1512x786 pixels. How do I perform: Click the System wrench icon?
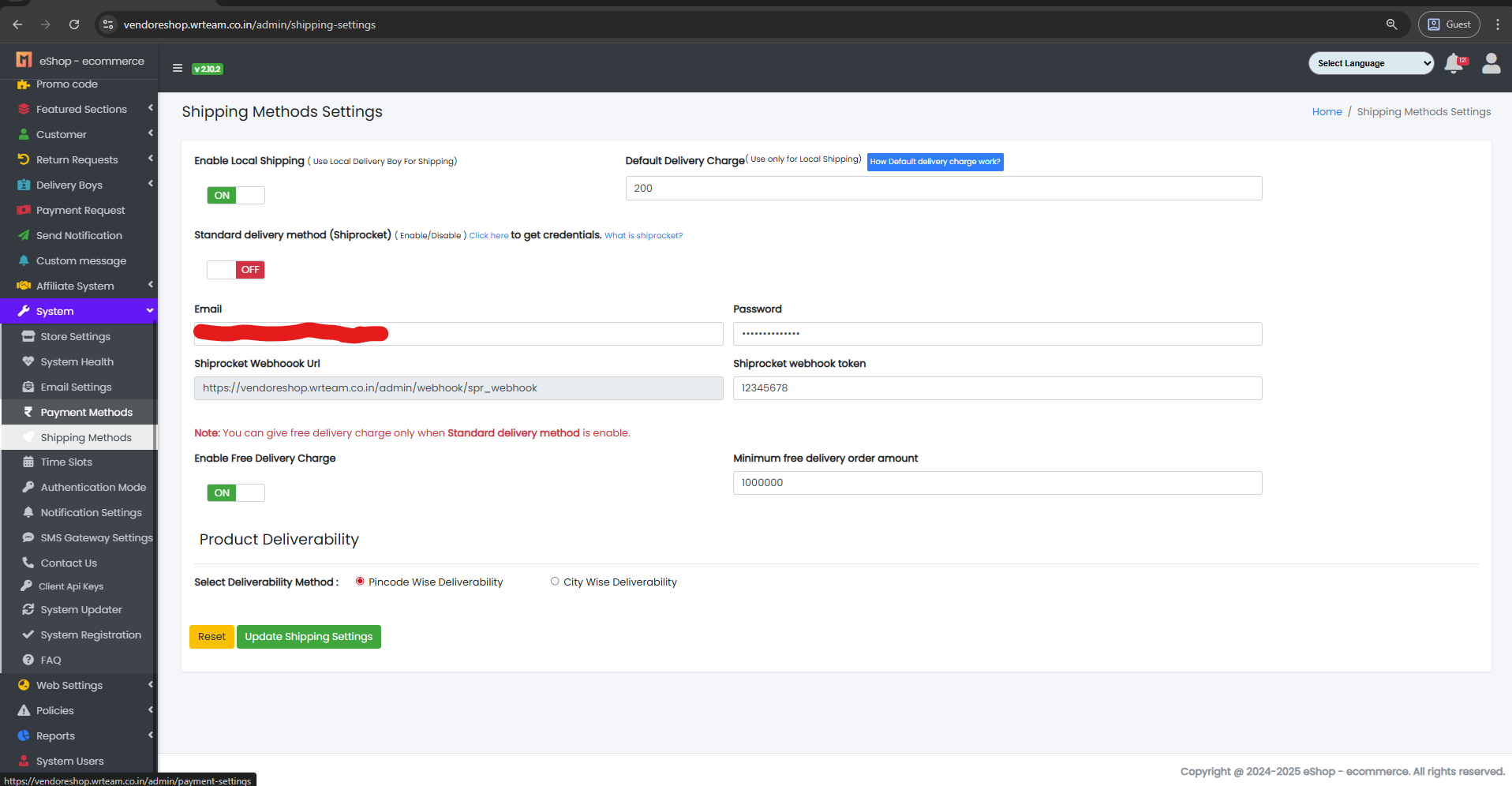point(24,311)
